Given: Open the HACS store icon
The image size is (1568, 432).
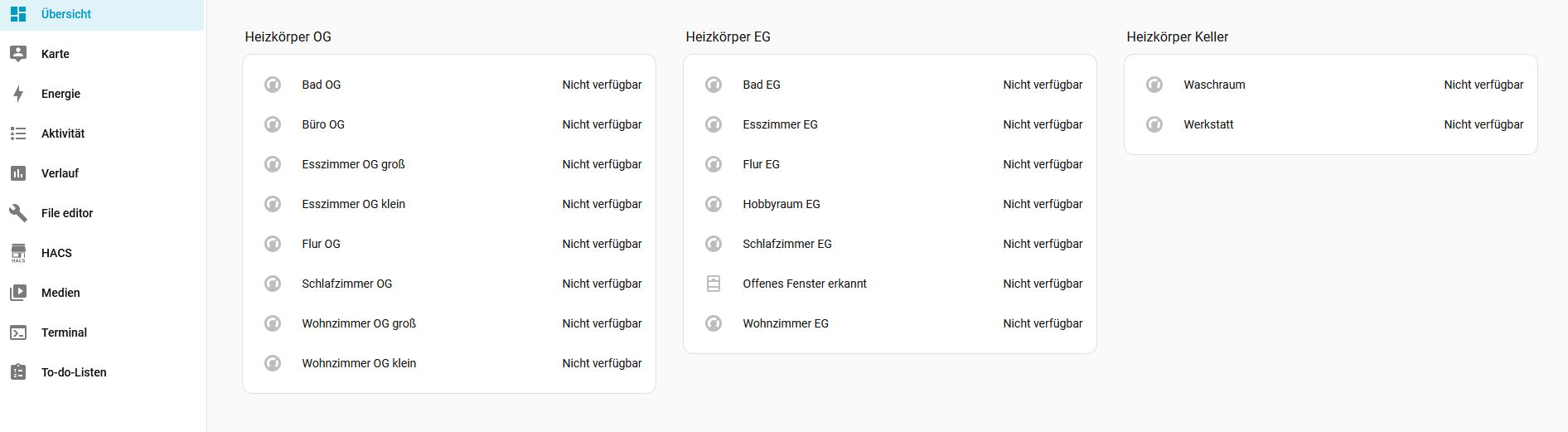Looking at the screenshot, I should pyautogui.click(x=18, y=253).
